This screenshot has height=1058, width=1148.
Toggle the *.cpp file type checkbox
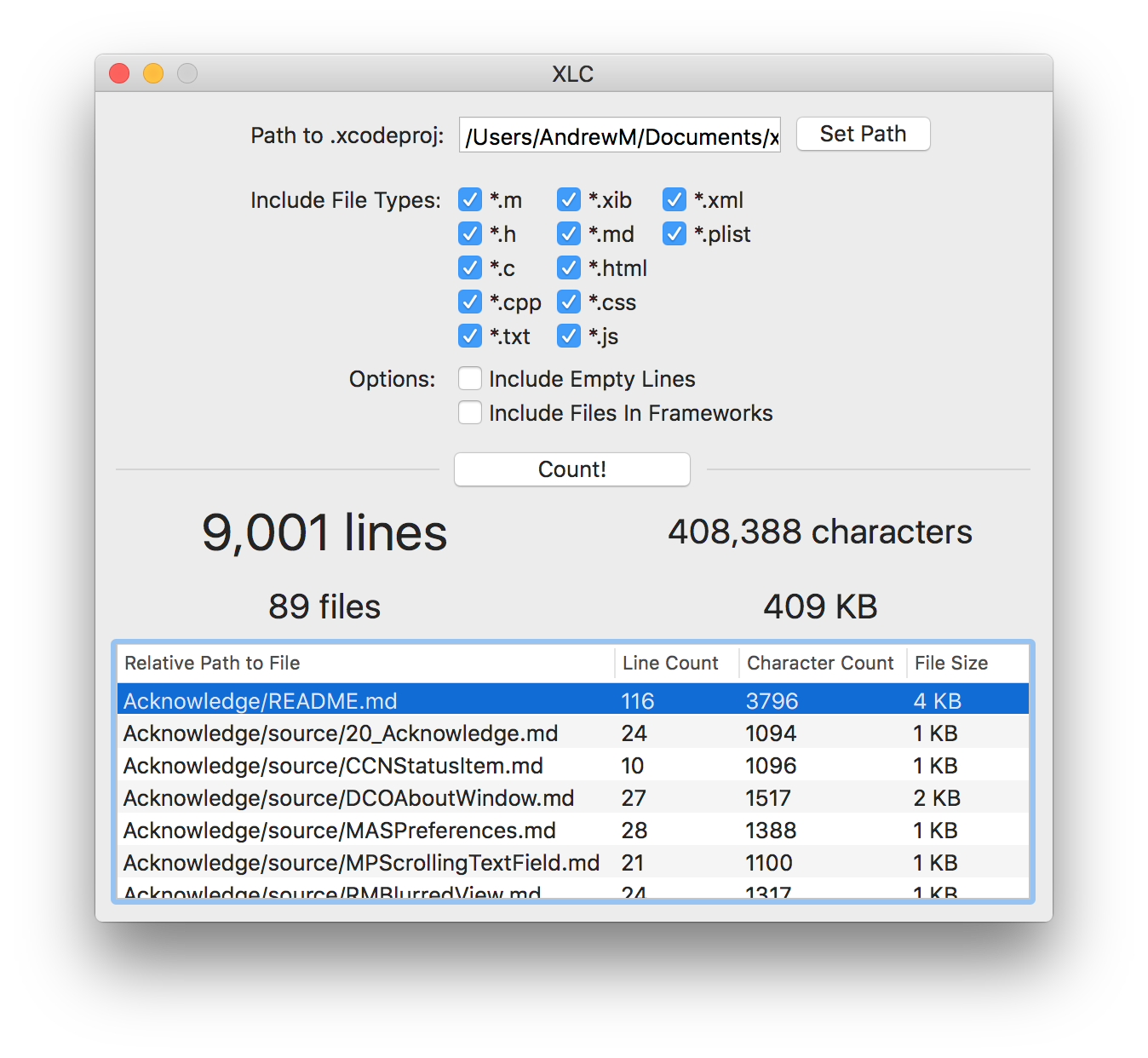(470, 302)
